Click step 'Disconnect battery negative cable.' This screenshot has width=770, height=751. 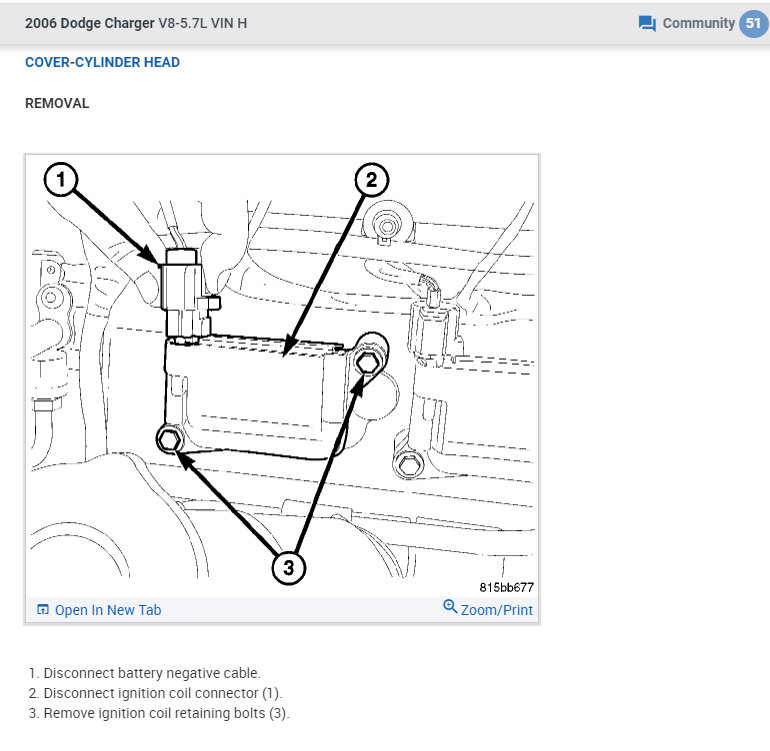[152, 673]
